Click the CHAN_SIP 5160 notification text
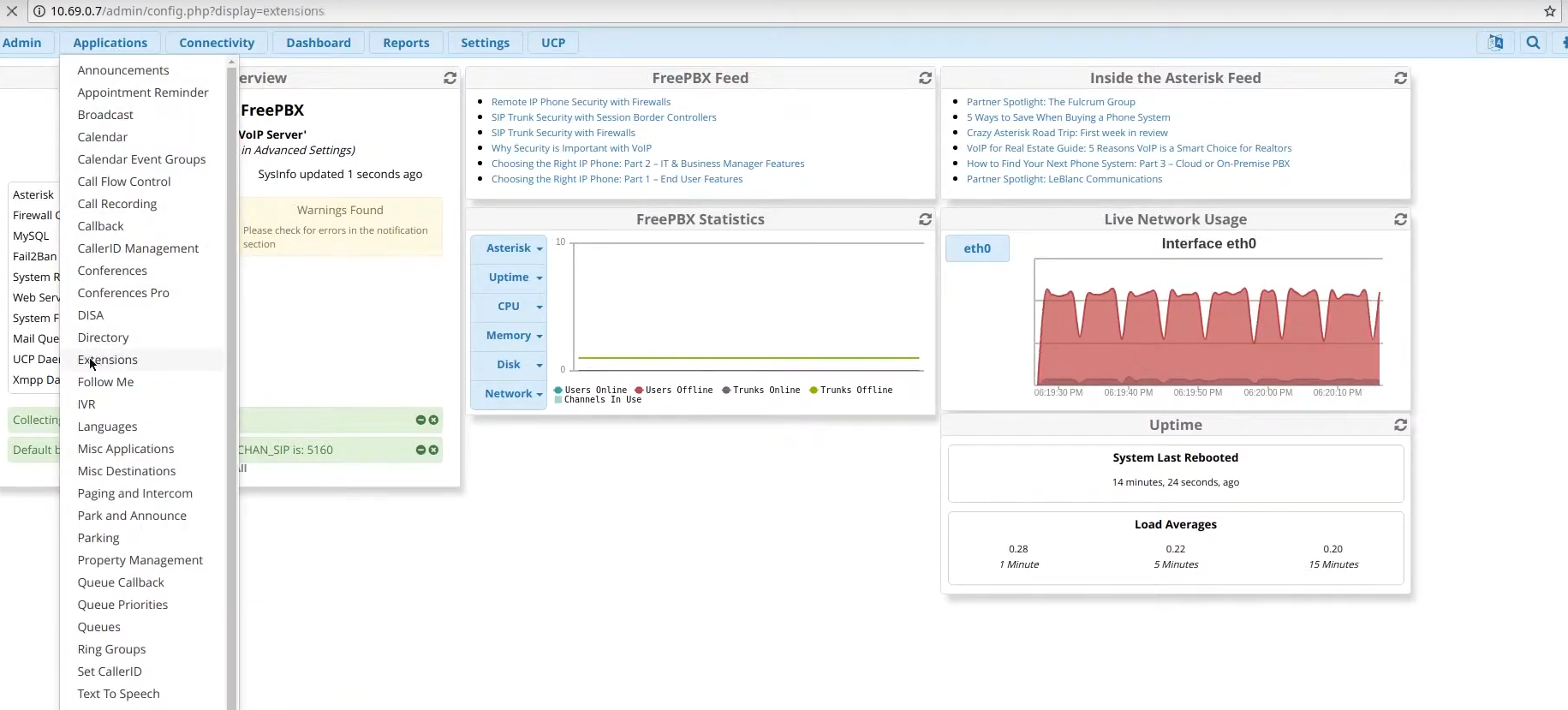This screenshot has width=1568, height=710. point(285,450)
